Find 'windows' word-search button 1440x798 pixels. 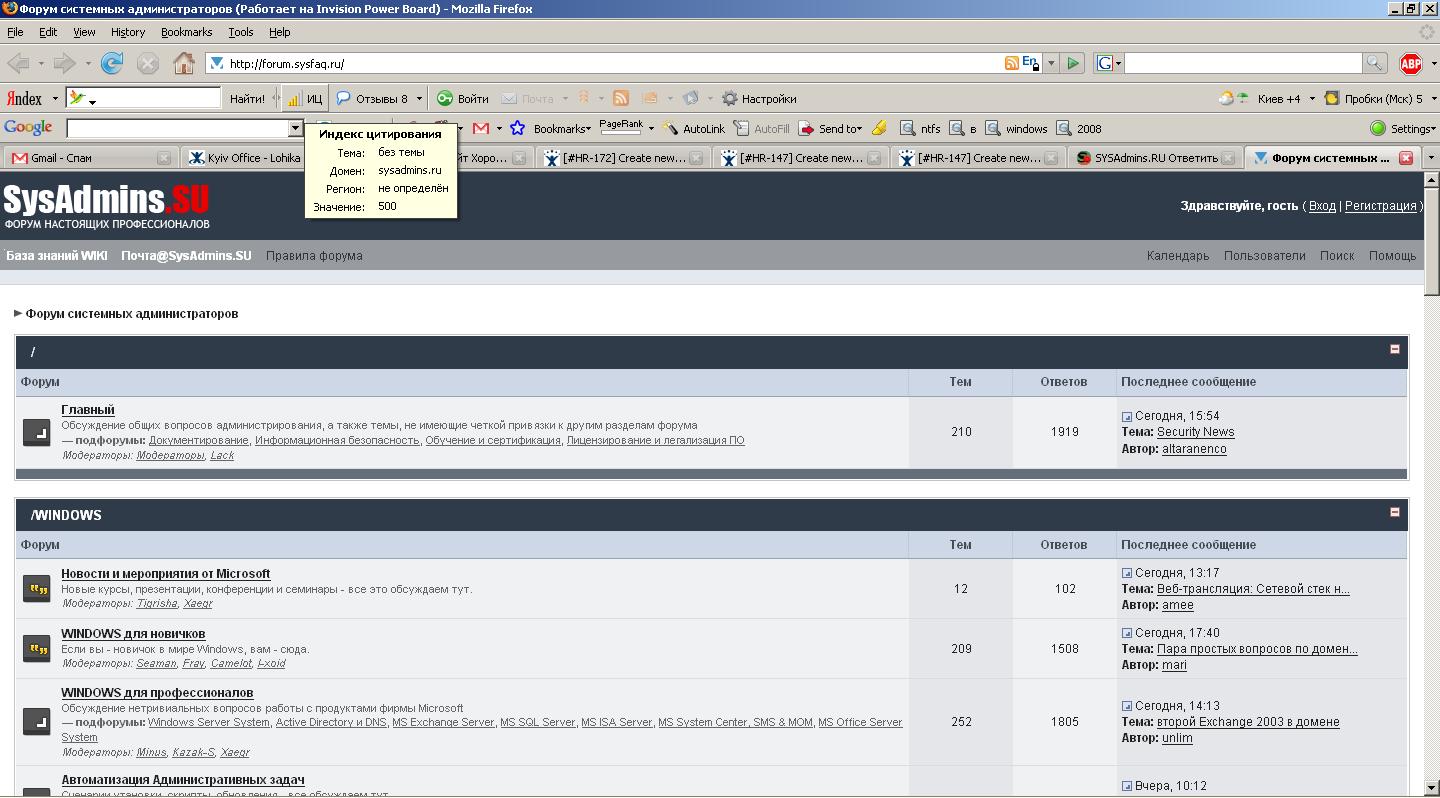[x=1017, y=128]
